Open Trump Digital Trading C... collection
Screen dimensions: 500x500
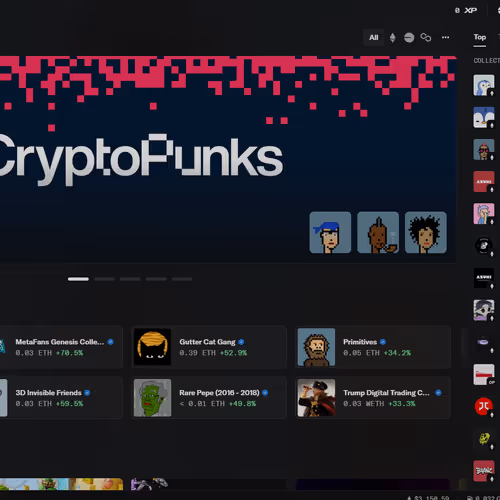click(x=373, y=398)
